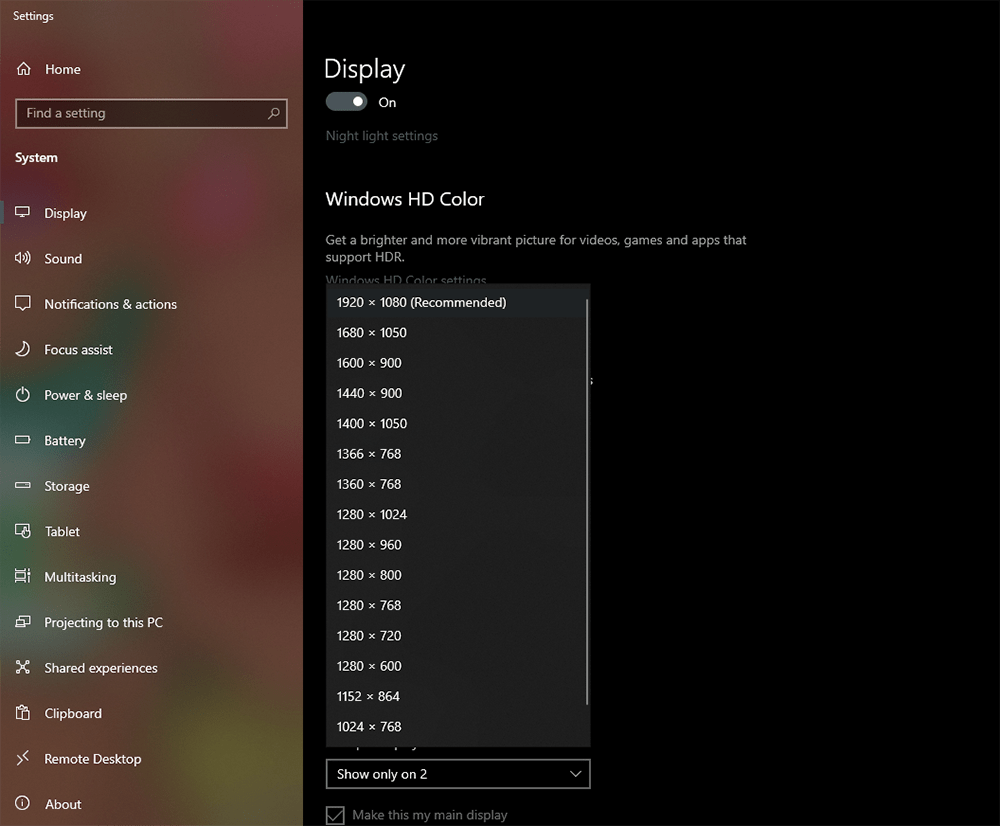The image size is (1000, 826).
Task: Click the Remote Desktop icon
Action: coord(22,758)
